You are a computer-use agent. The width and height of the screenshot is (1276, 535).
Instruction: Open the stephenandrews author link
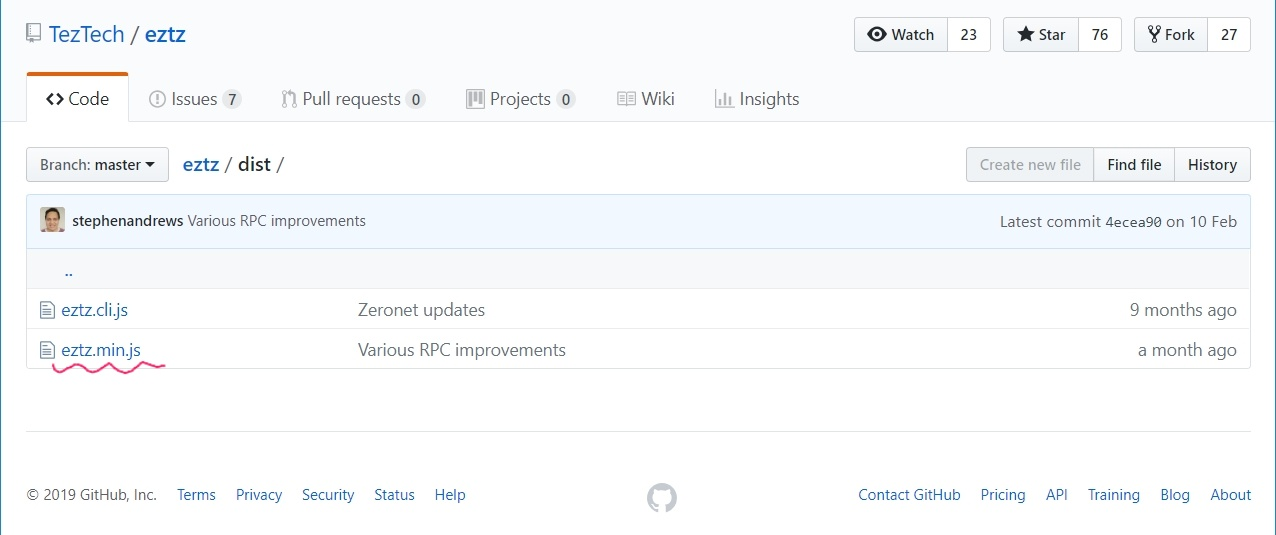point(128,221)
